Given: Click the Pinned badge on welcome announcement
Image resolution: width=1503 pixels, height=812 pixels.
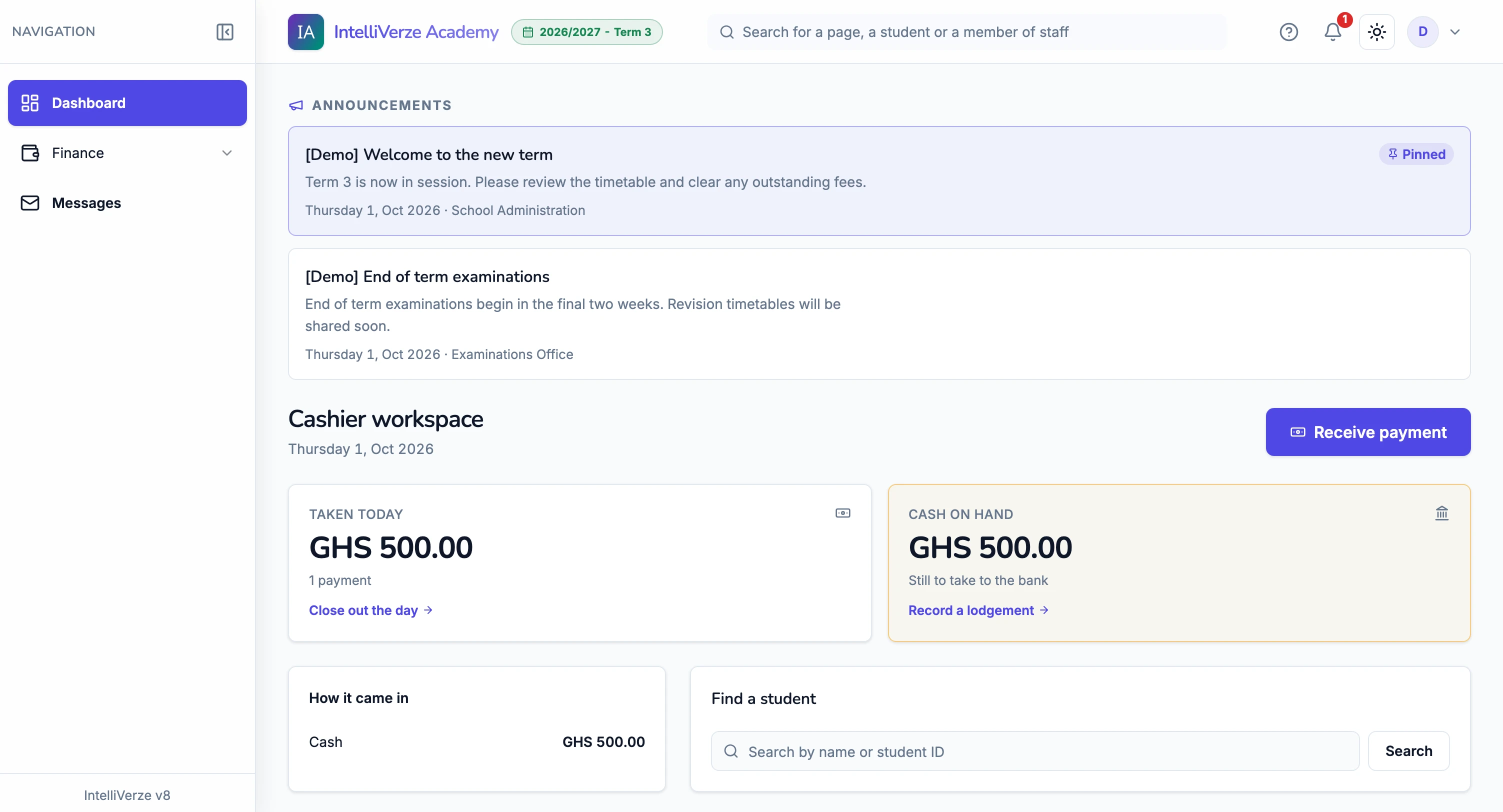Looking at the screenshot, I should coord(1415,154).
